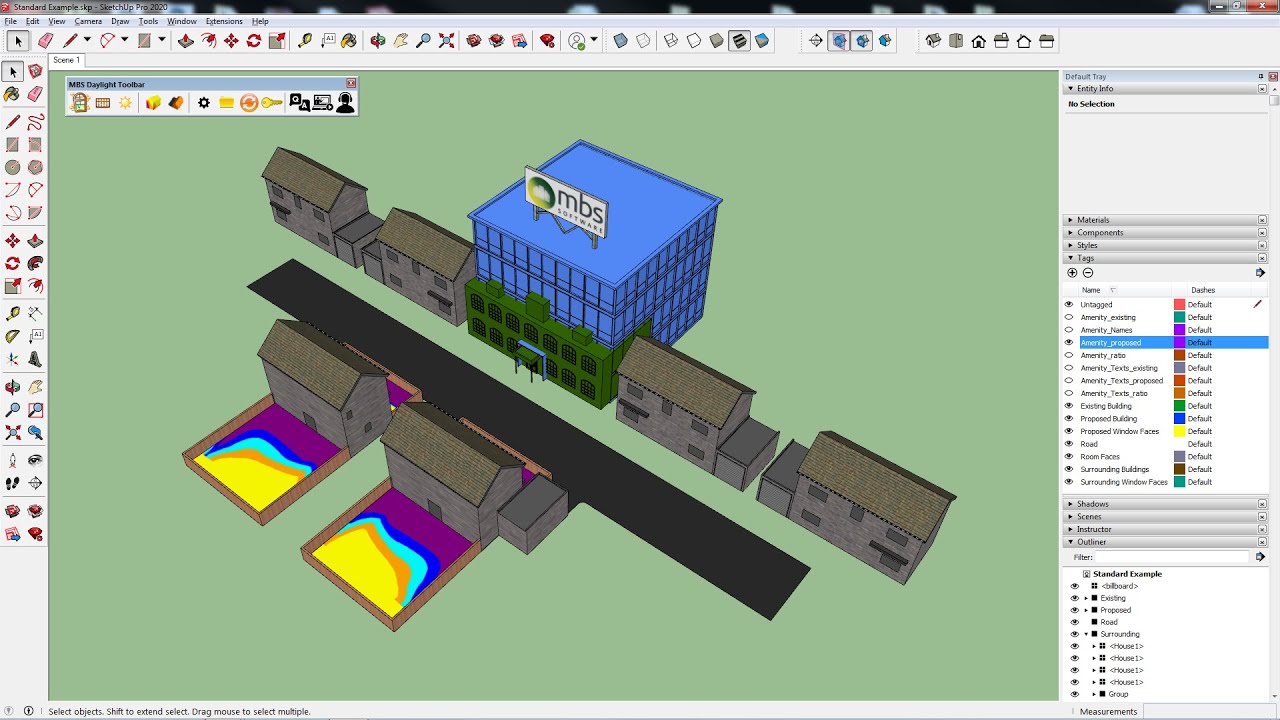Pick the Tape Measure tool in top toolbar
Screen dimensions: 1280x720
coord(305,41)
